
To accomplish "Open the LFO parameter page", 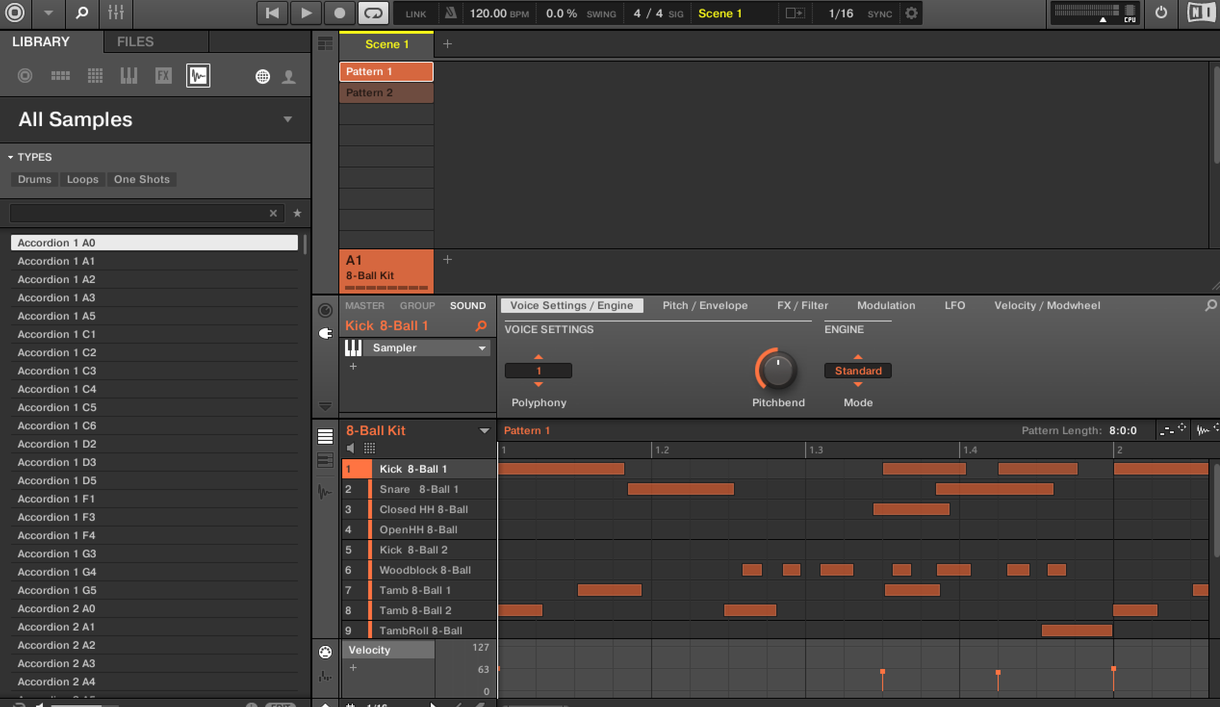I will click(x=955, y=306).
